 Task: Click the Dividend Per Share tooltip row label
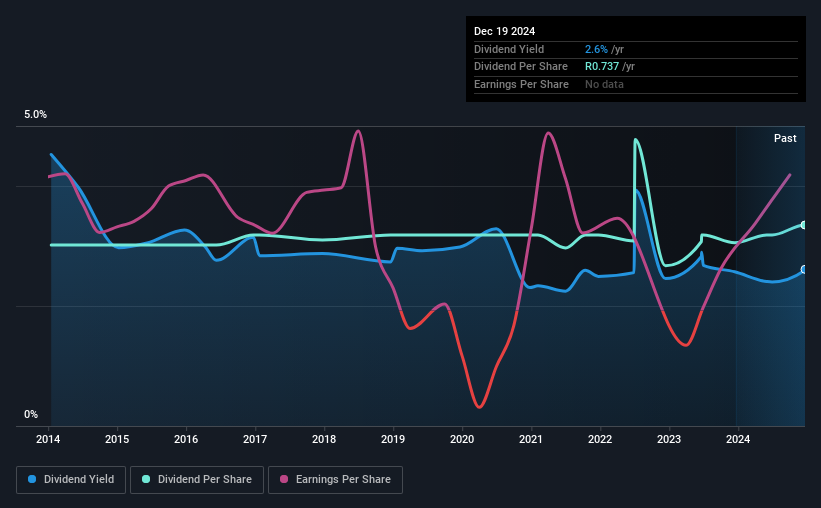coord(520,67)
